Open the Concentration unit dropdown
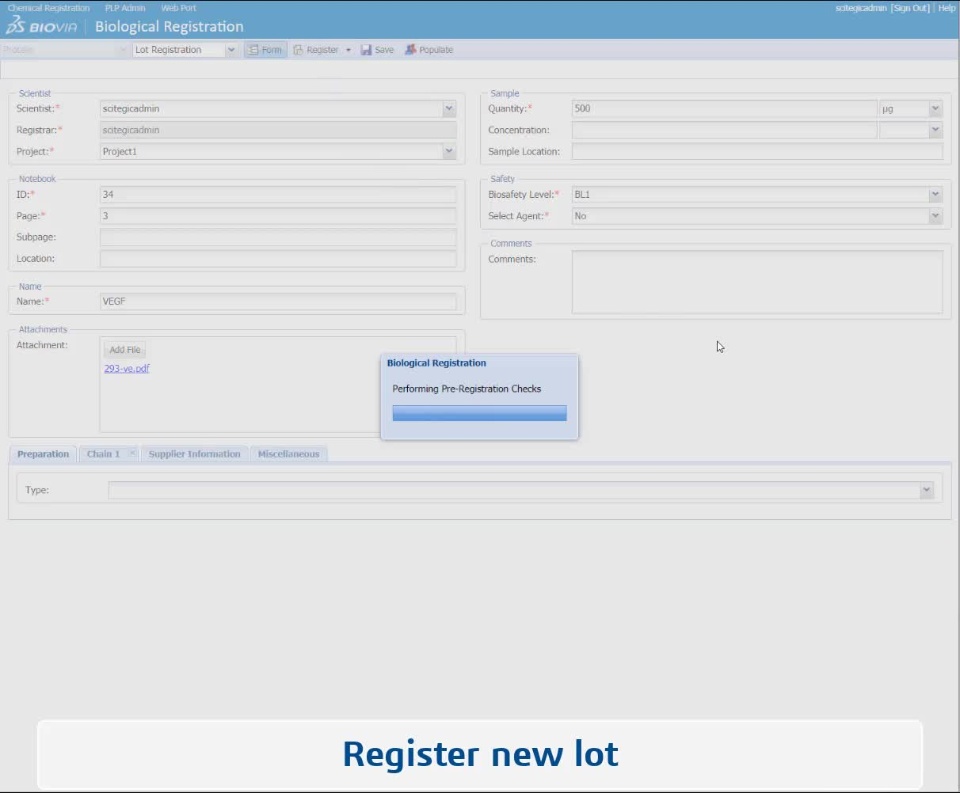This screenshot has height=793, width=960. click(x=935, y=130)
